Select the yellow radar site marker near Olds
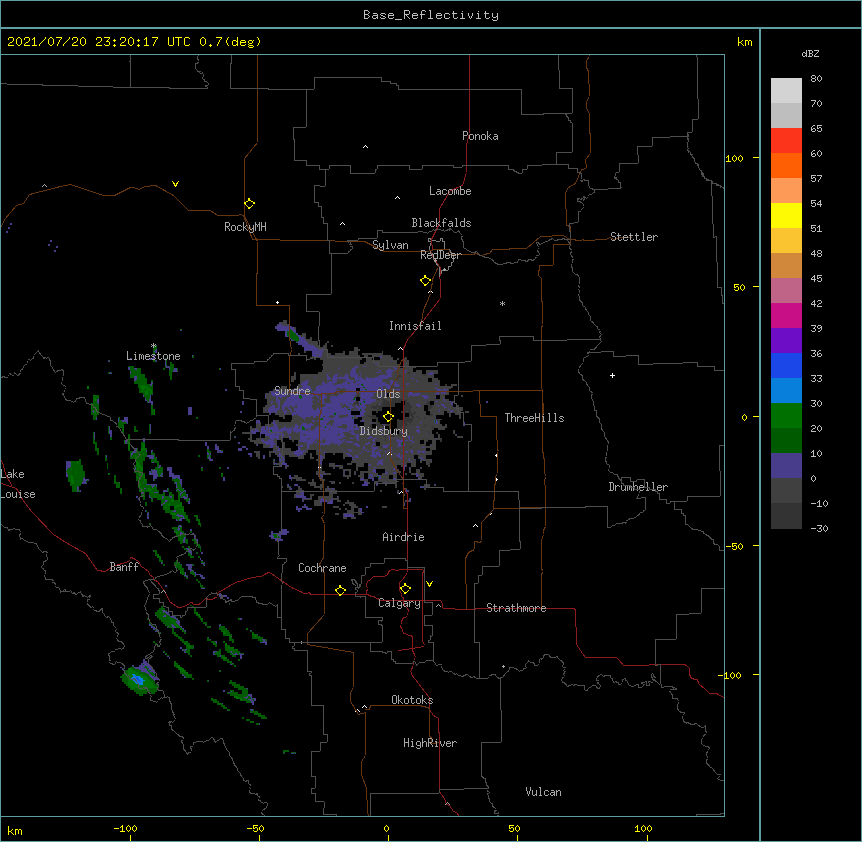Image resolution: width=862 pixels, height=842 pixels. (388, 417)
